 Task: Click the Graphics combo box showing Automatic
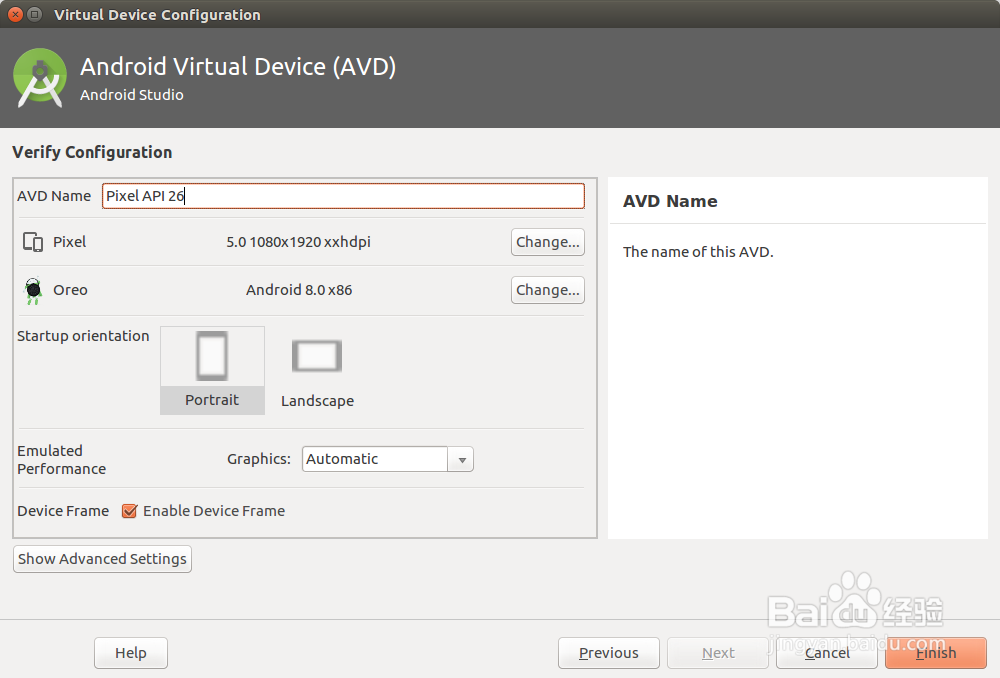coord(388,460)
